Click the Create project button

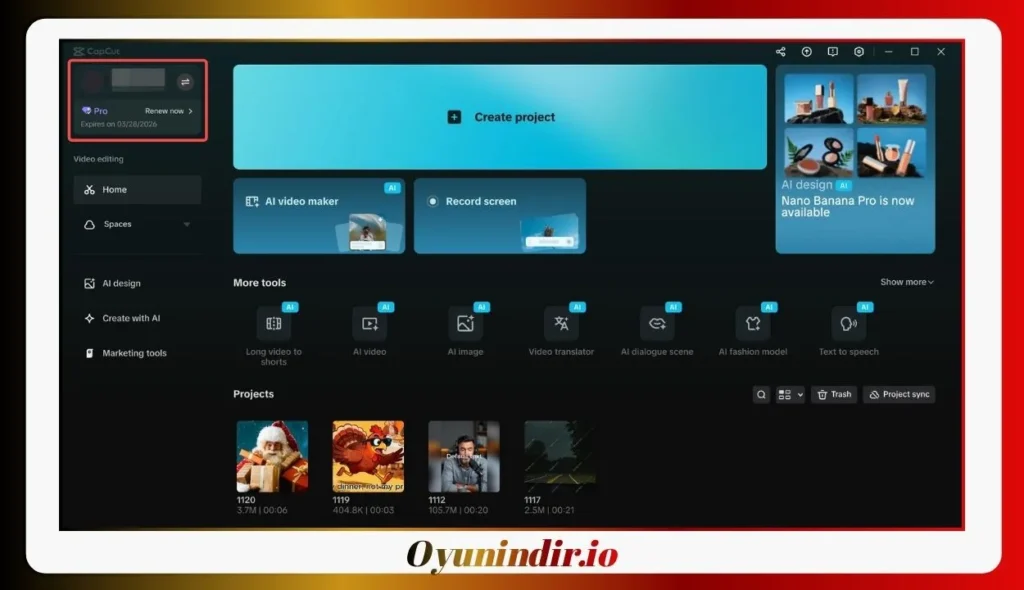[500, 117]
